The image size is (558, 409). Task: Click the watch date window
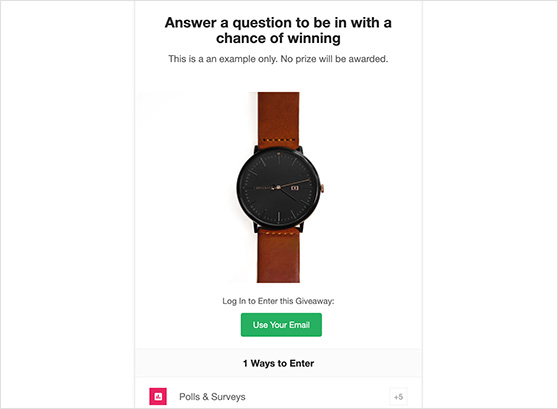click(x=295, y=188)
